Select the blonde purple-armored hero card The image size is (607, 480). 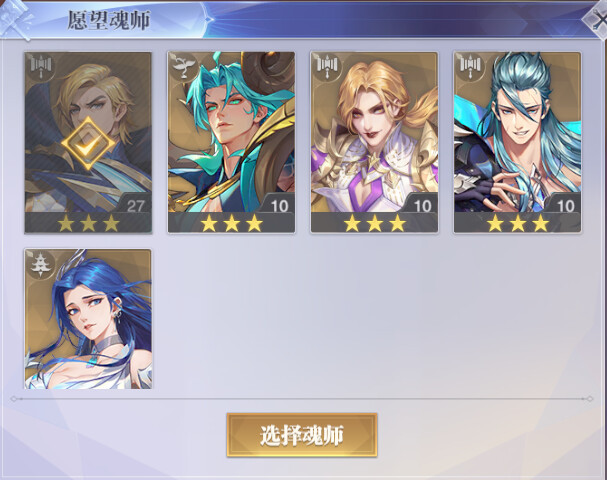(374, 142)
